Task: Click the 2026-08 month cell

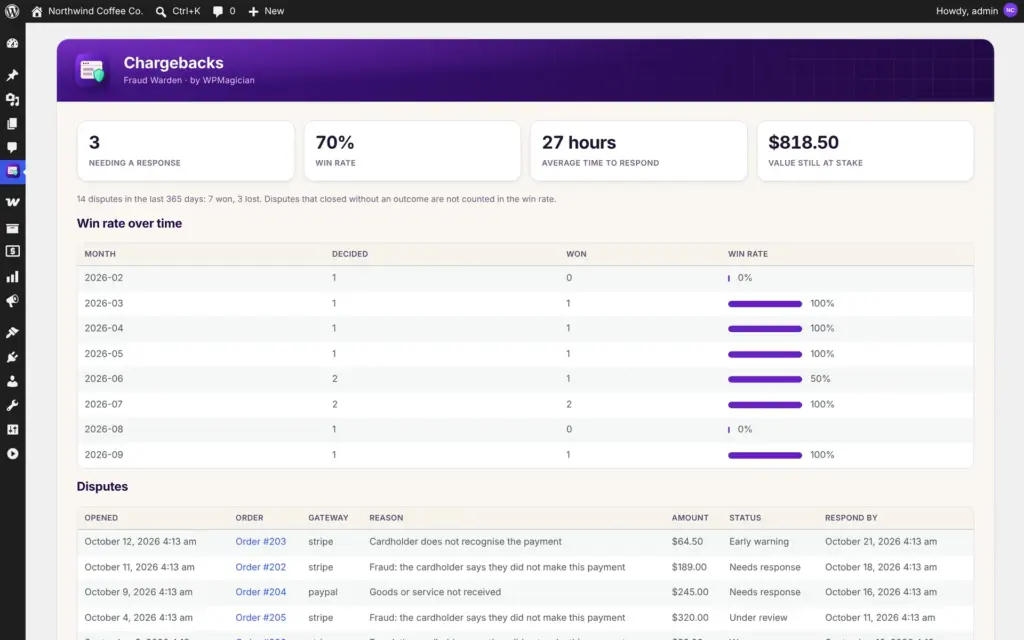Action: coord(104,429)
